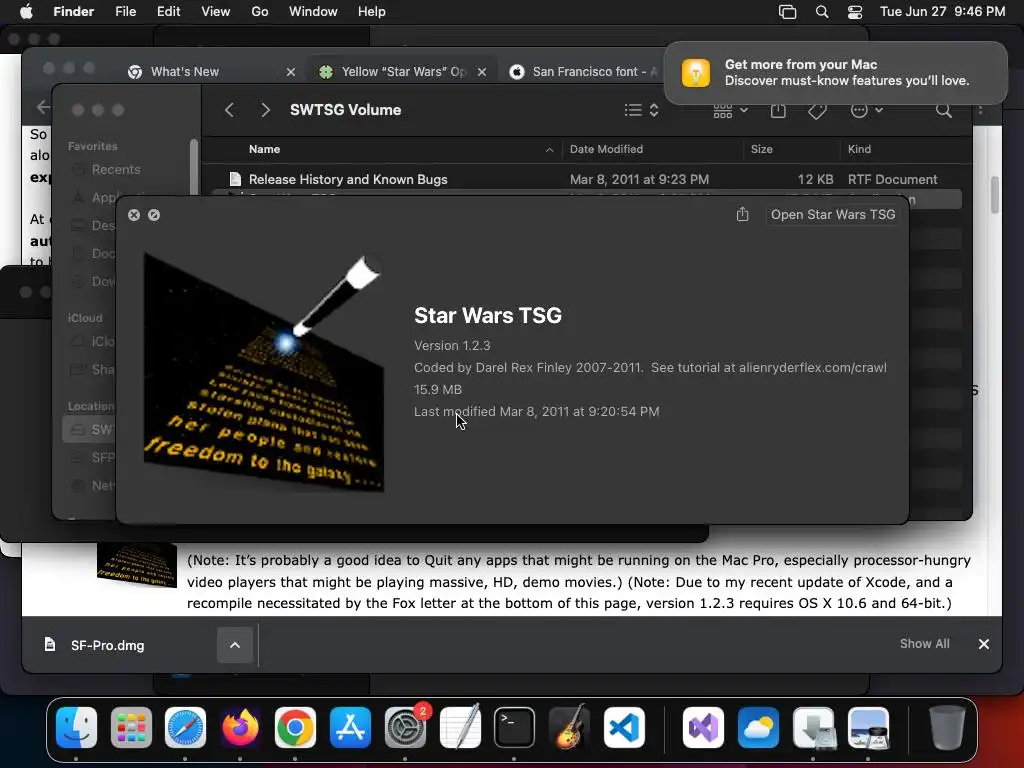Open Finder tags icon in toolbar
This screenshot has height=768, width=1024.
click(817, 110)
